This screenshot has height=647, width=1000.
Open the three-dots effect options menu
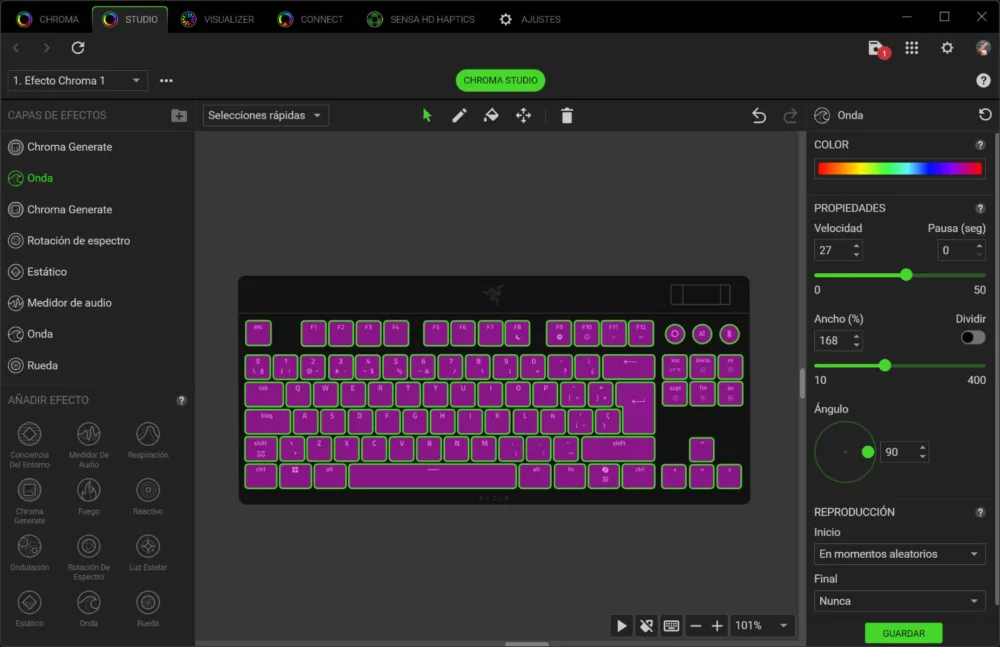point(166,80)
